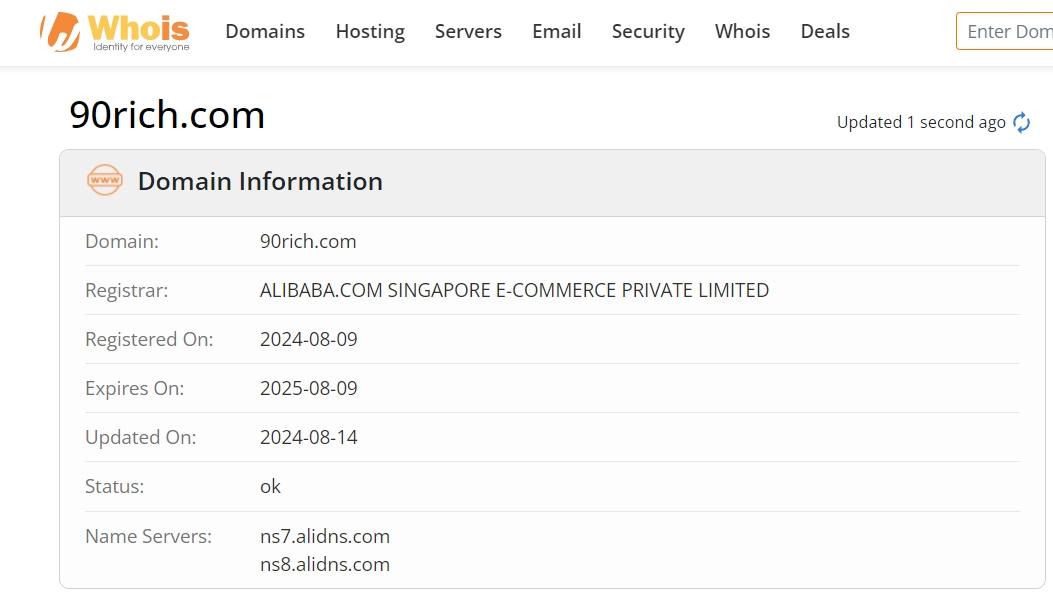Click the Registrar: label
Screen dimensions: 1053x603
point(127,291)
